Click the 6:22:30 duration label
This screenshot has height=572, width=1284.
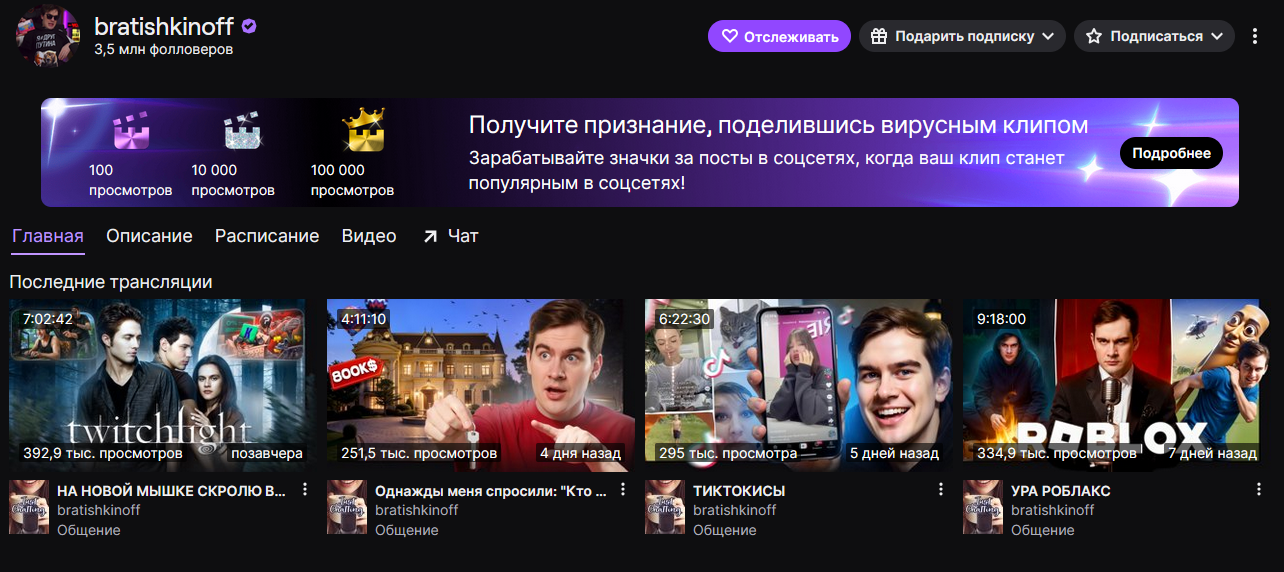tap(684, 319)
